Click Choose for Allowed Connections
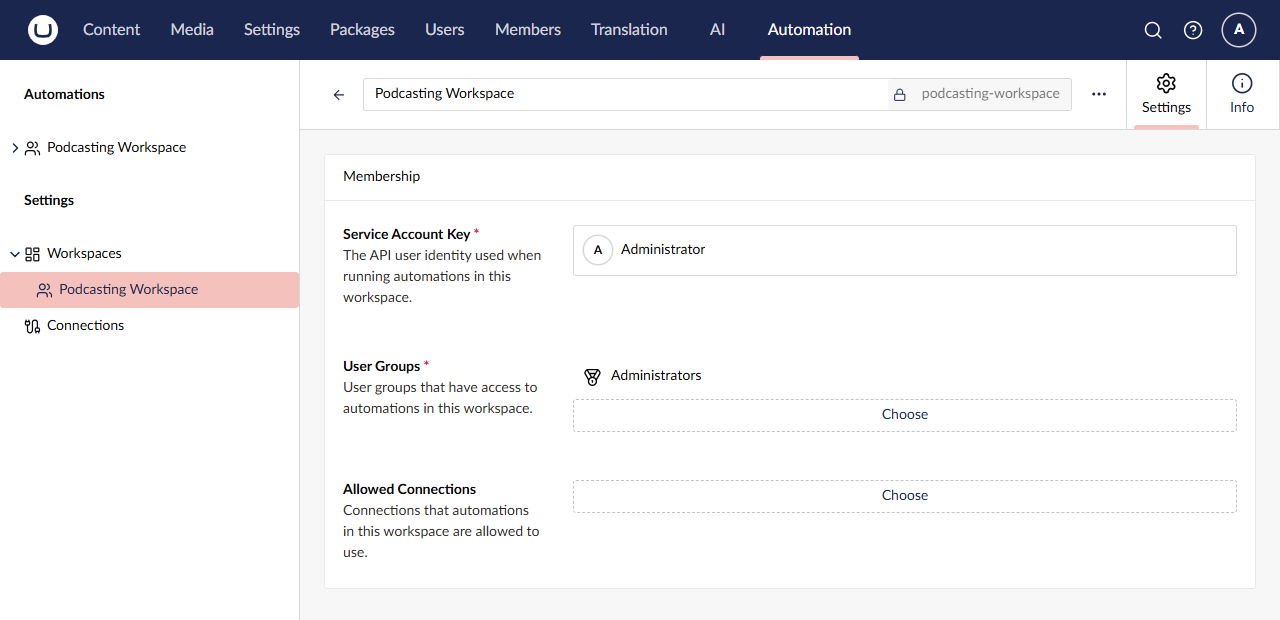The height and width of the screenshot is (620, 1280). pyautogui.click(x=905, y=496)
